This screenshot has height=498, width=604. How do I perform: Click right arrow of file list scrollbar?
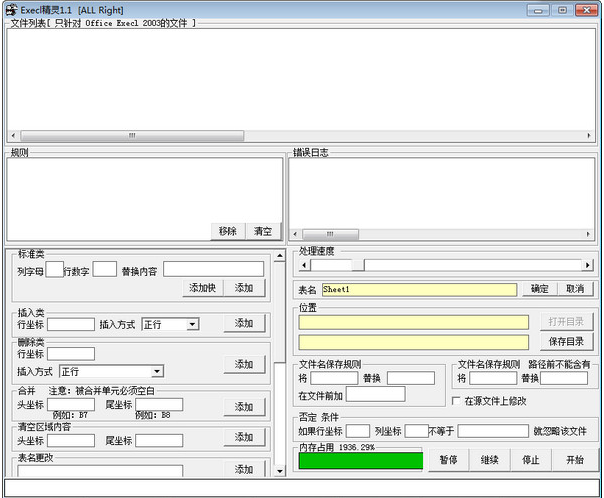(587, 134)
